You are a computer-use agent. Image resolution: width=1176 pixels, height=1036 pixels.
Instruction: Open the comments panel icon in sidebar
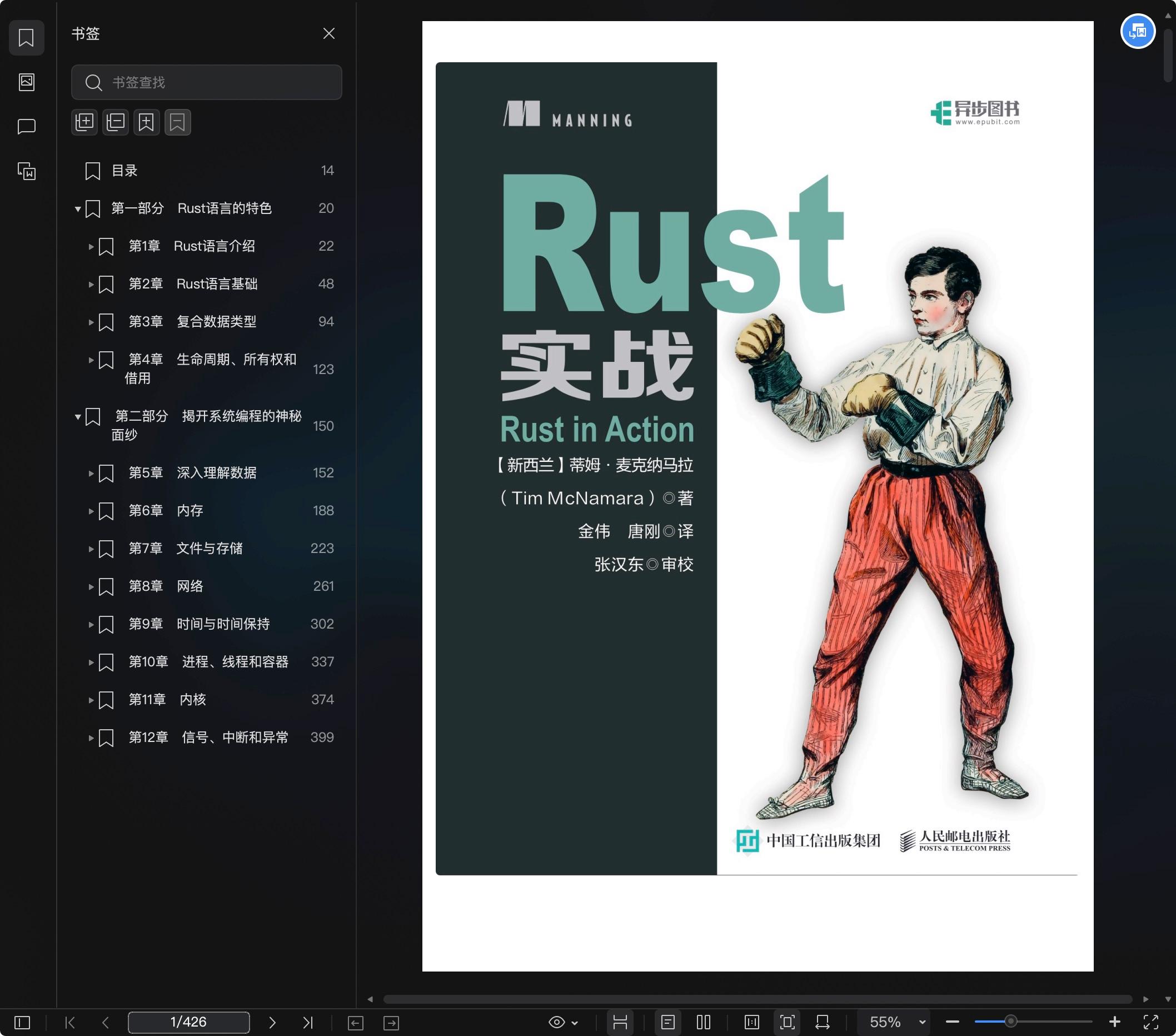(x=27, y=127)
